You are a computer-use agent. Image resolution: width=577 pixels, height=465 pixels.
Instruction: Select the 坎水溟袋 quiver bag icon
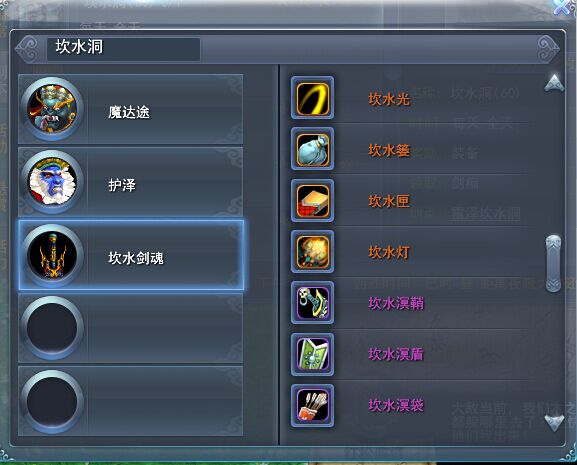click(312, 405)
